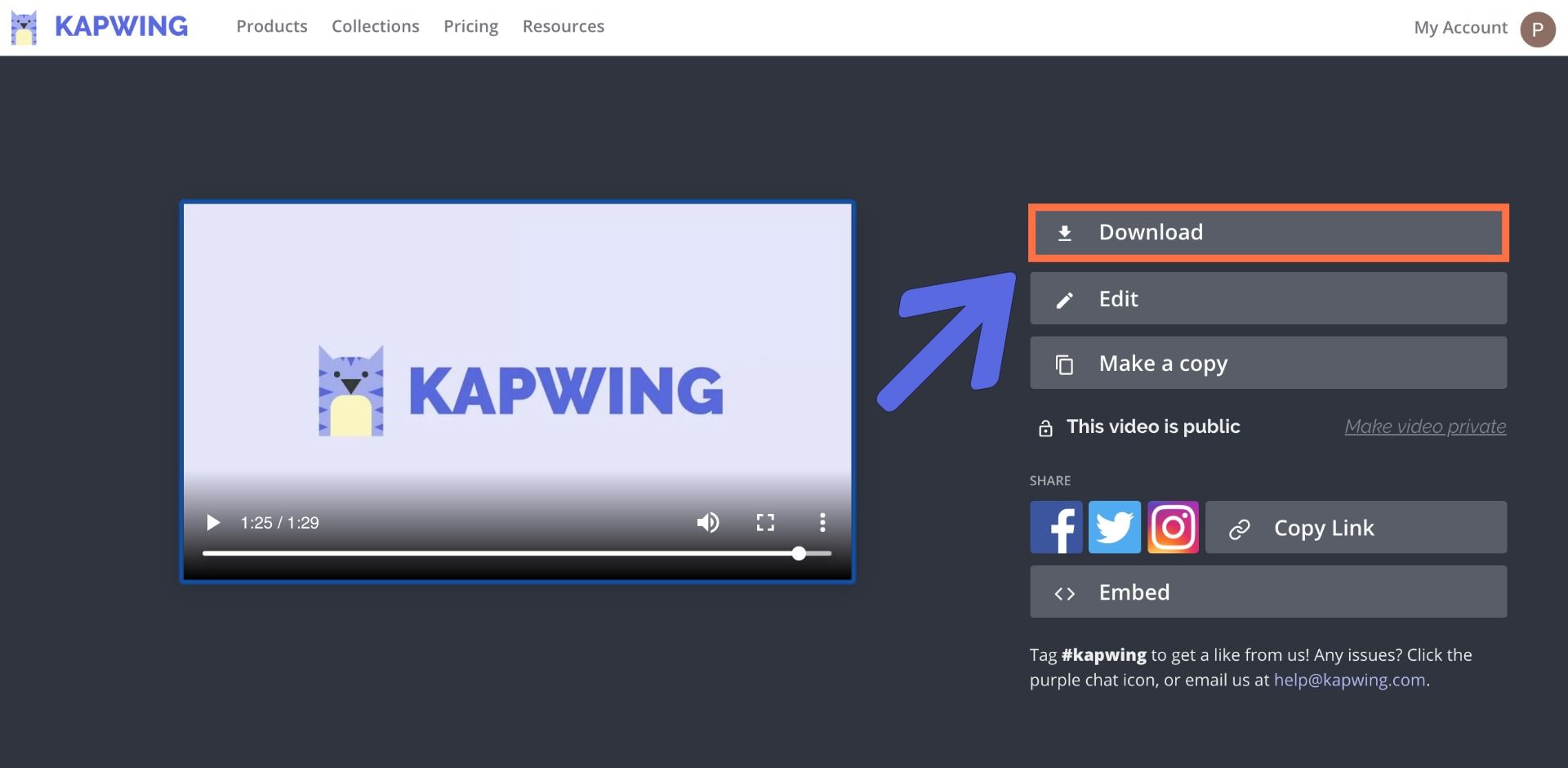Open the Products menu
The width and height of the screenshot is (1568, 768).
(272, 26)
